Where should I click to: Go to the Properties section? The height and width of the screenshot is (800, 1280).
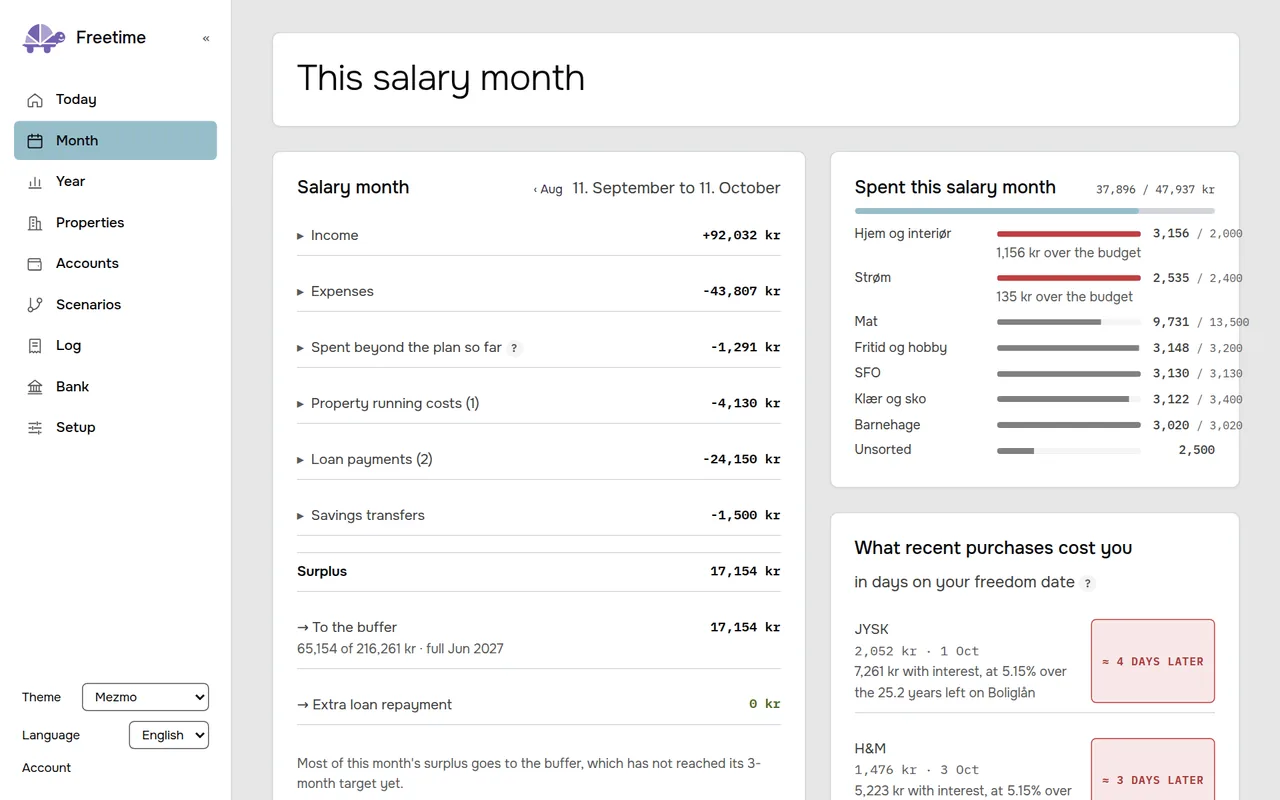click(115, 223)
